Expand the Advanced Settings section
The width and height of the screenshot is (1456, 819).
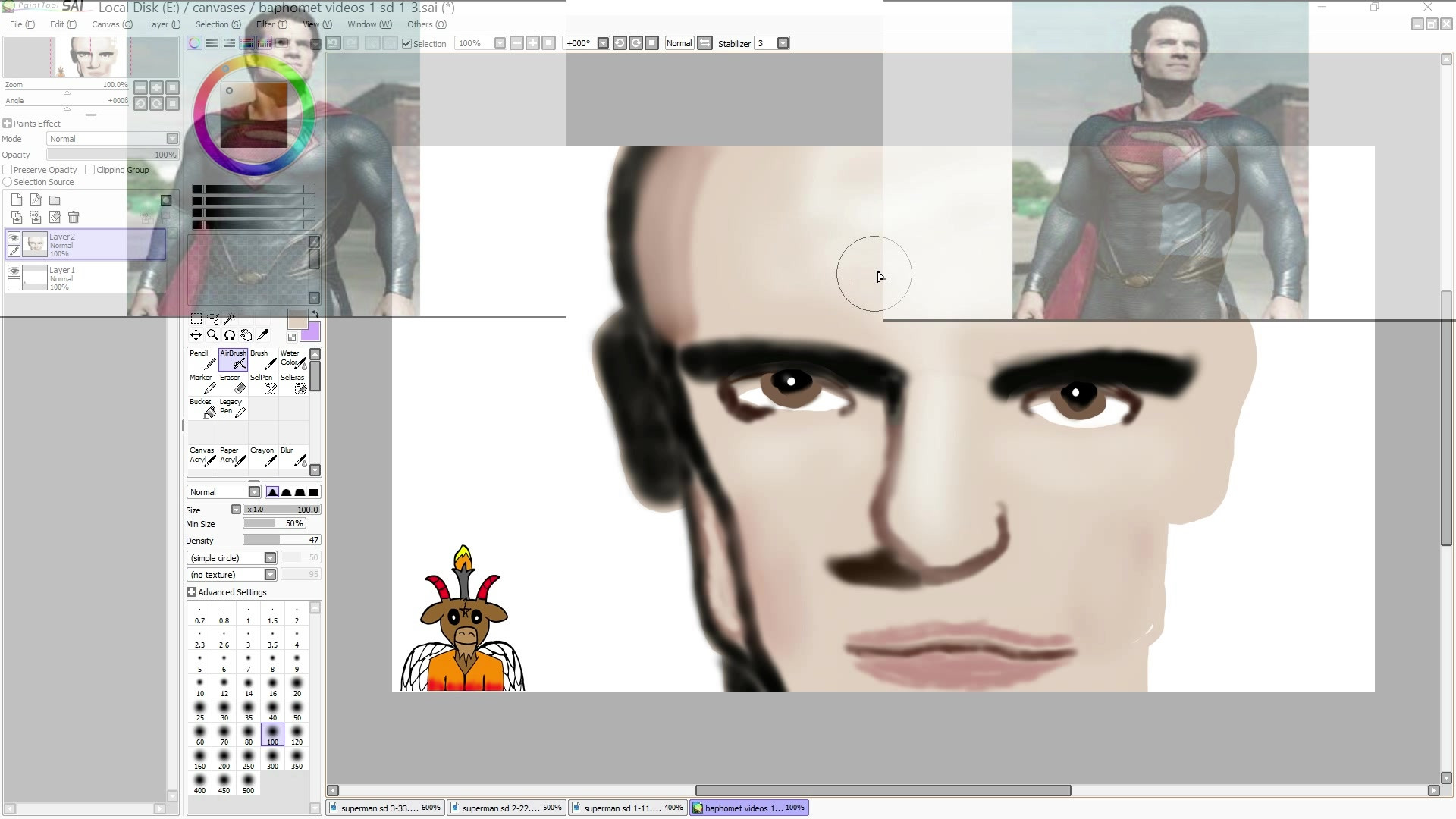click(227, 592)
